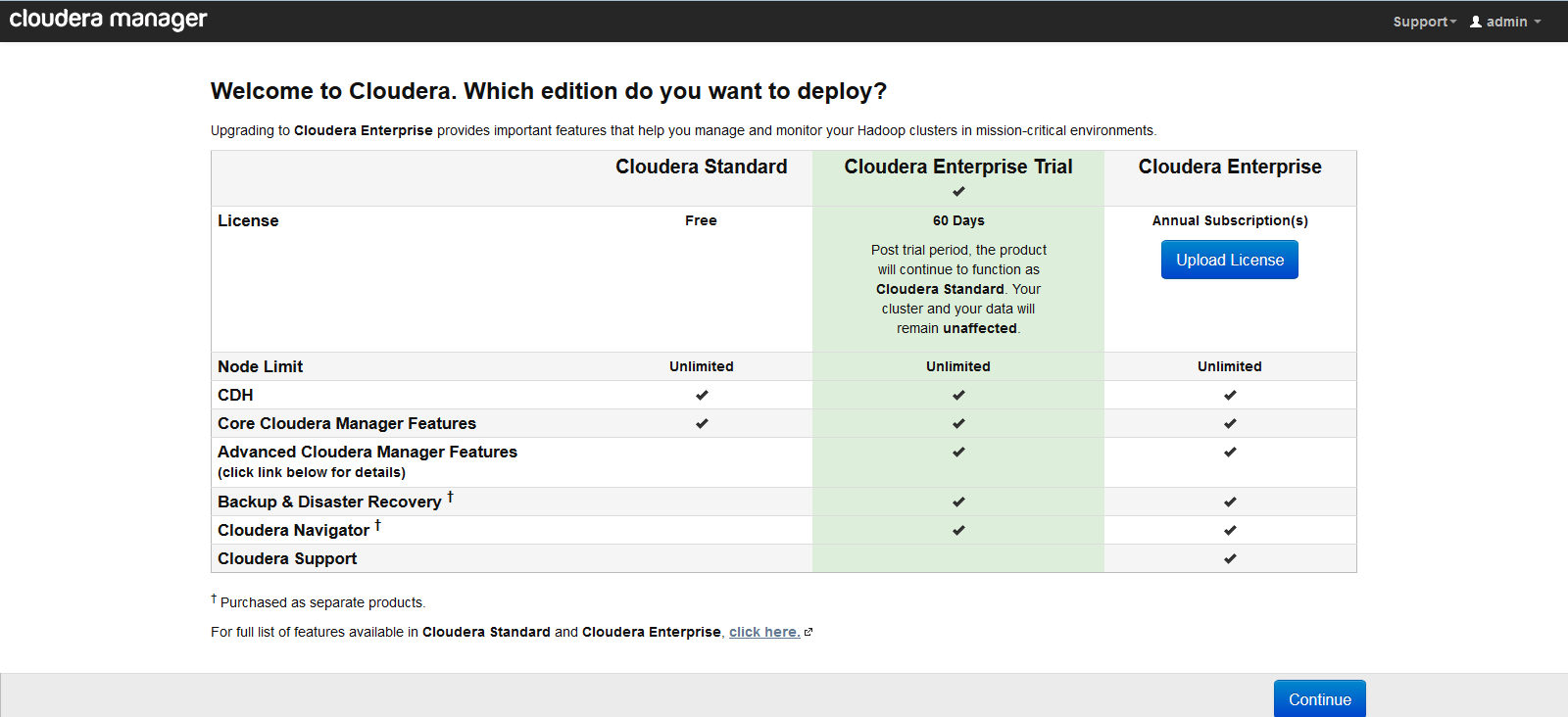This screenshot has height=717, width=1568.
Task: Click 'Unlimited' in Cloudera Enterprise column
Action: click(1230, 366)
